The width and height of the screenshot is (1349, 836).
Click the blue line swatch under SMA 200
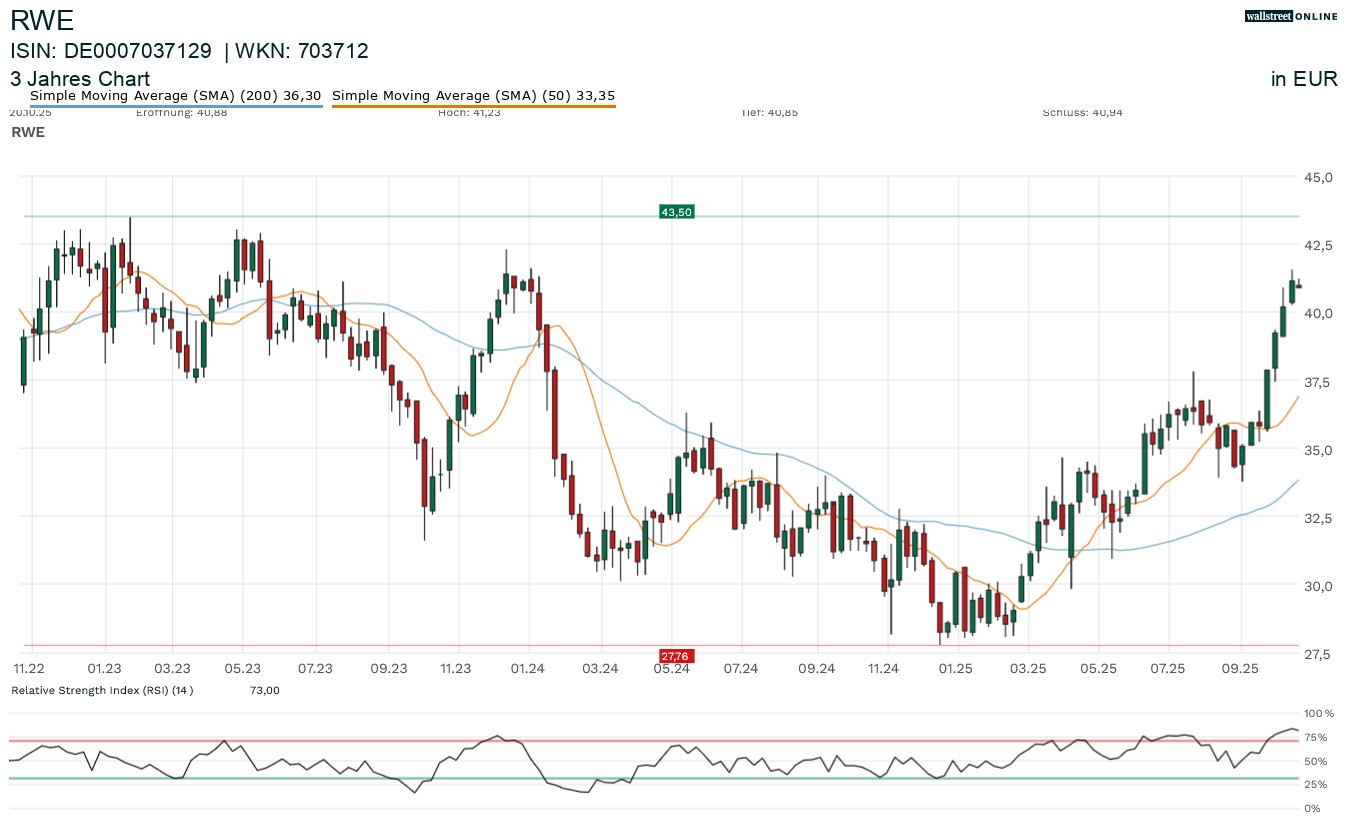pyautogui.click(x=176, y=106)
